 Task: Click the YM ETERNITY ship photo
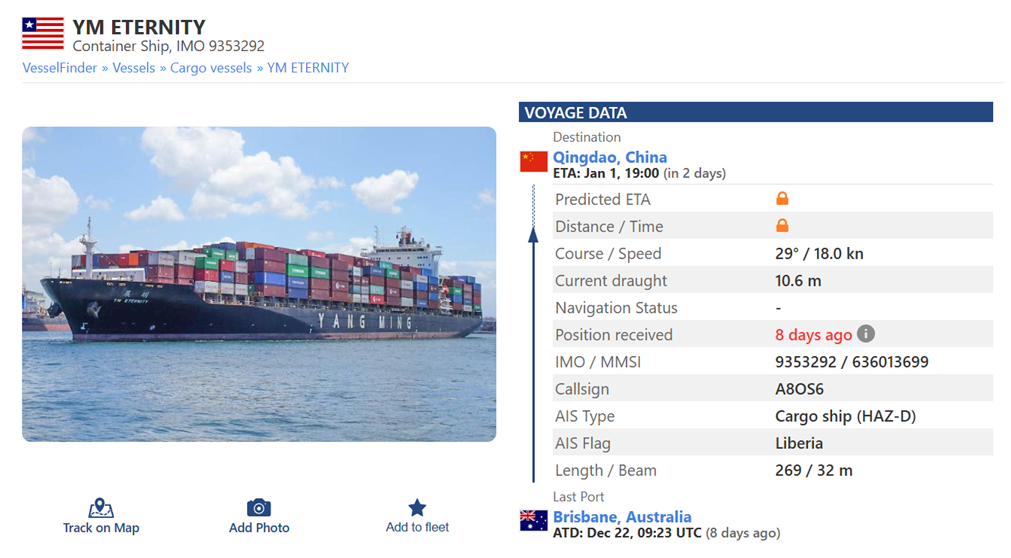tap(259, 284)
